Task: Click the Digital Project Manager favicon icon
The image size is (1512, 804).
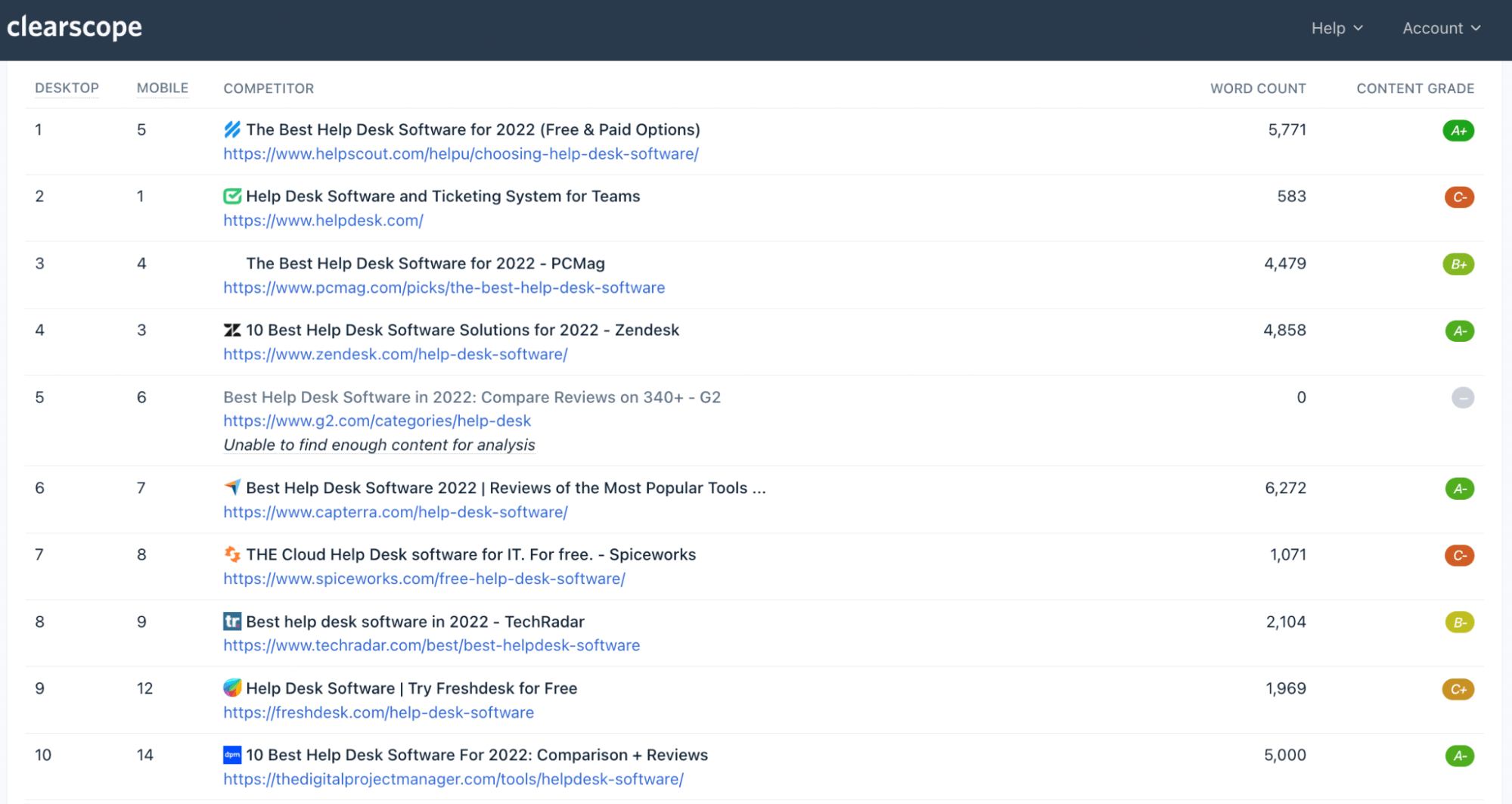Action: [x=232, y=754]
